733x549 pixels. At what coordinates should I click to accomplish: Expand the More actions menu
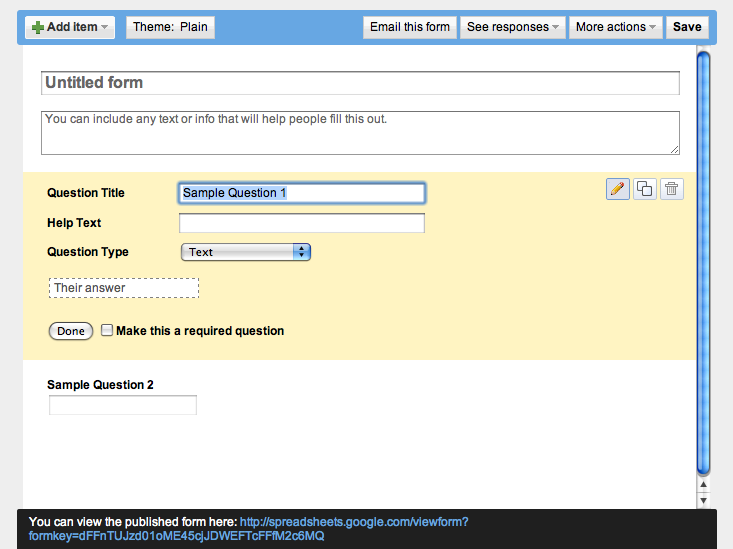click(x=616, y=27)
